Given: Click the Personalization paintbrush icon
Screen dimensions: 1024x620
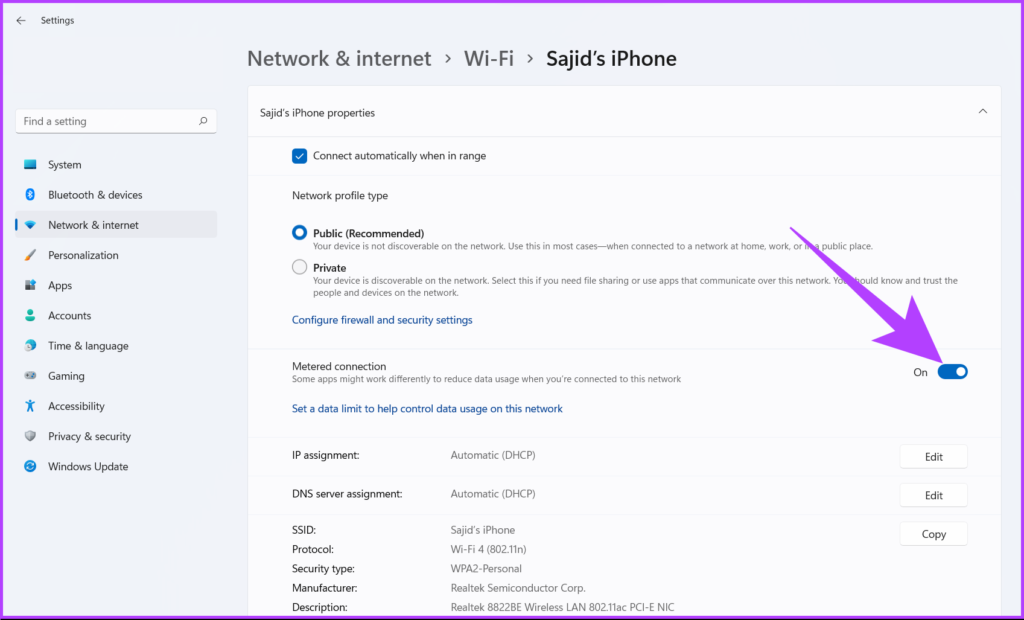Looking at the screenshot, I should click(30, 255).
